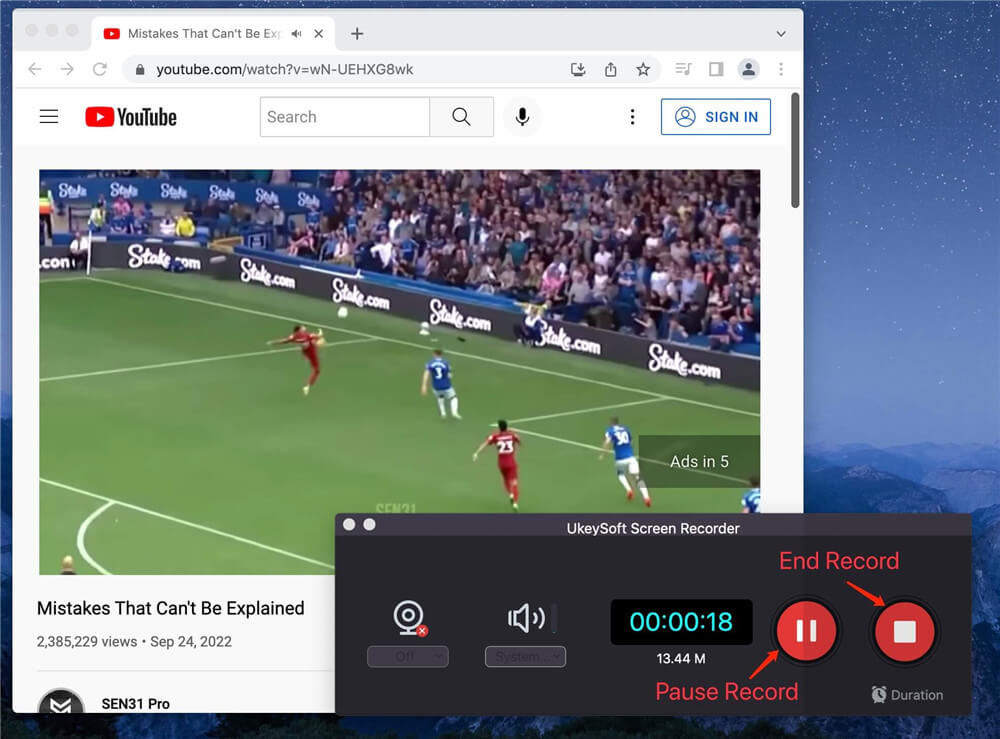Screen dimensions: 1000x739
Task: Click the speaker audio icon in UkeySoft recorder
Action: pos(526,618)
